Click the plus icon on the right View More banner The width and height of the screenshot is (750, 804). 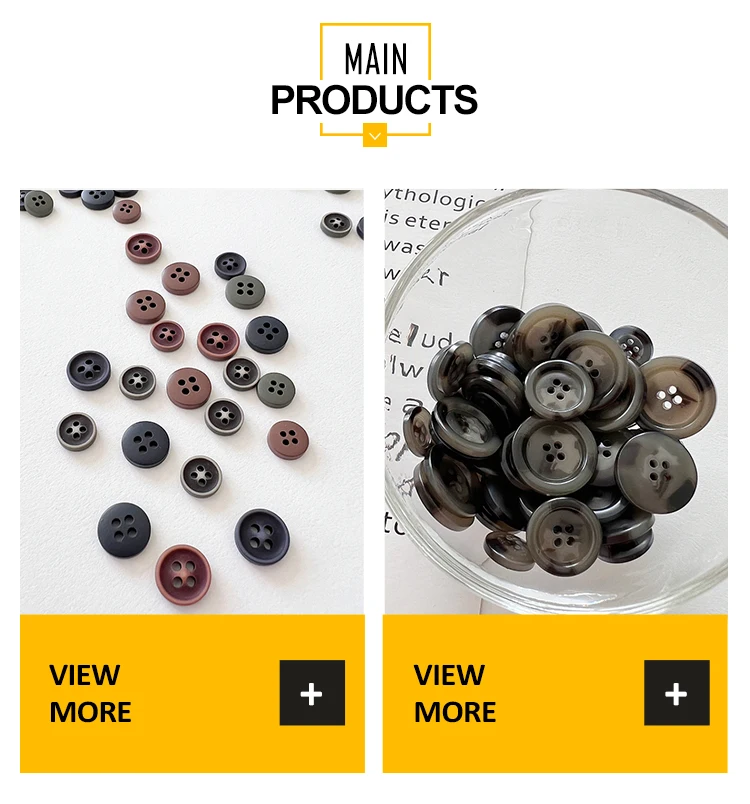677,693
